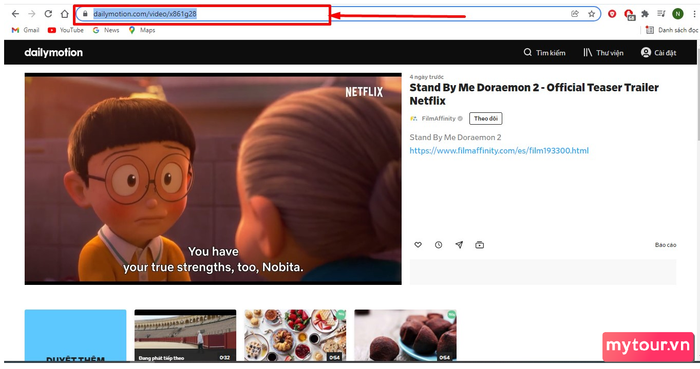Open the YouTube bookmark
The height and width of the screenshot is (369, 700).
66,30
